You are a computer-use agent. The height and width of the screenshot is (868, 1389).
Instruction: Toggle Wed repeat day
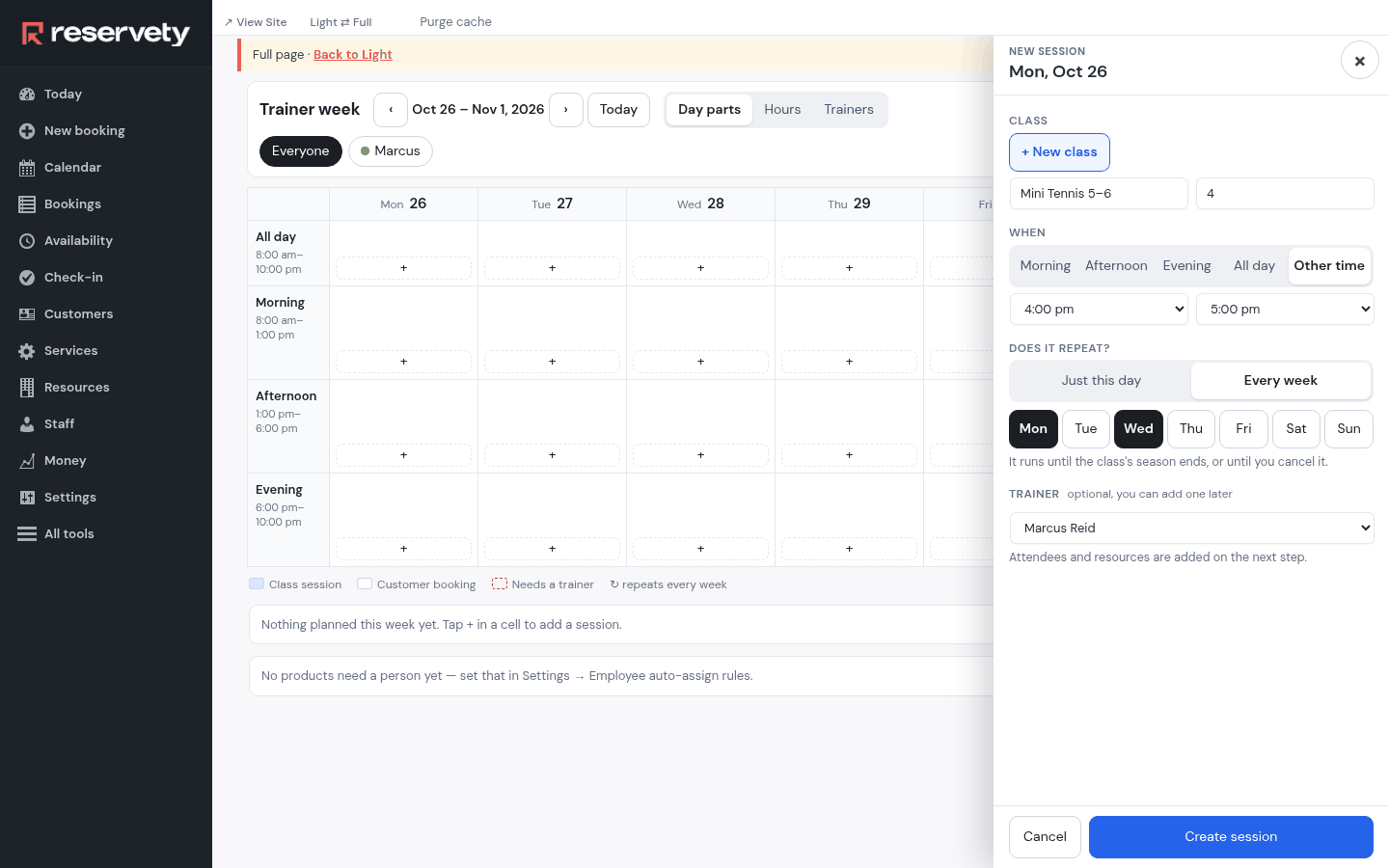(x=1138, y=429)
